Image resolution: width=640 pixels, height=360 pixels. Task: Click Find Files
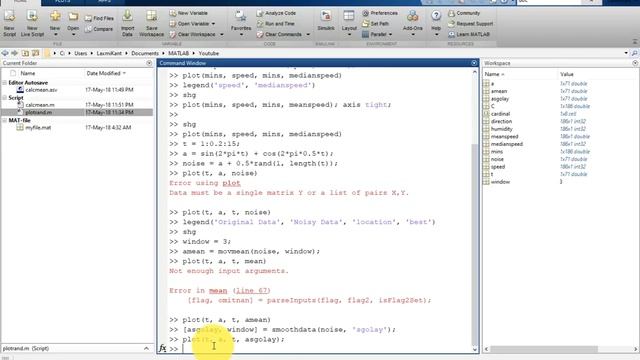tap(99, 18)
